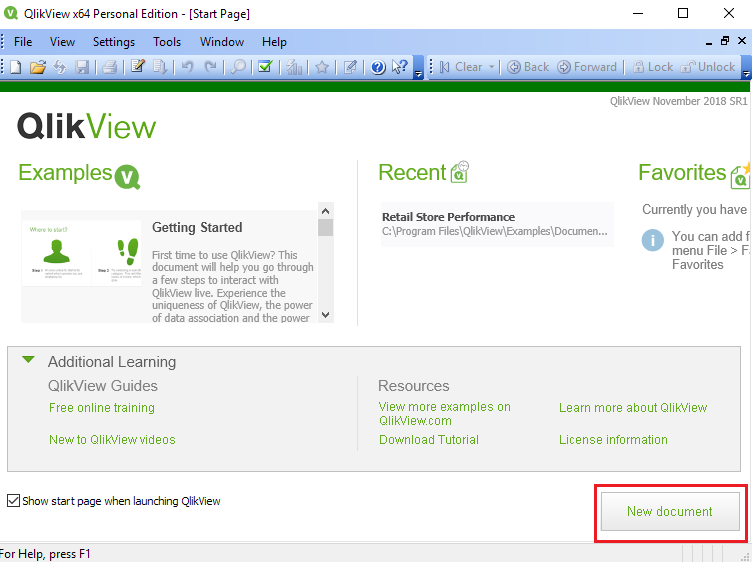Open the Clear button dropdown arrow
The image size is (752, 562).
coord(491,67)
